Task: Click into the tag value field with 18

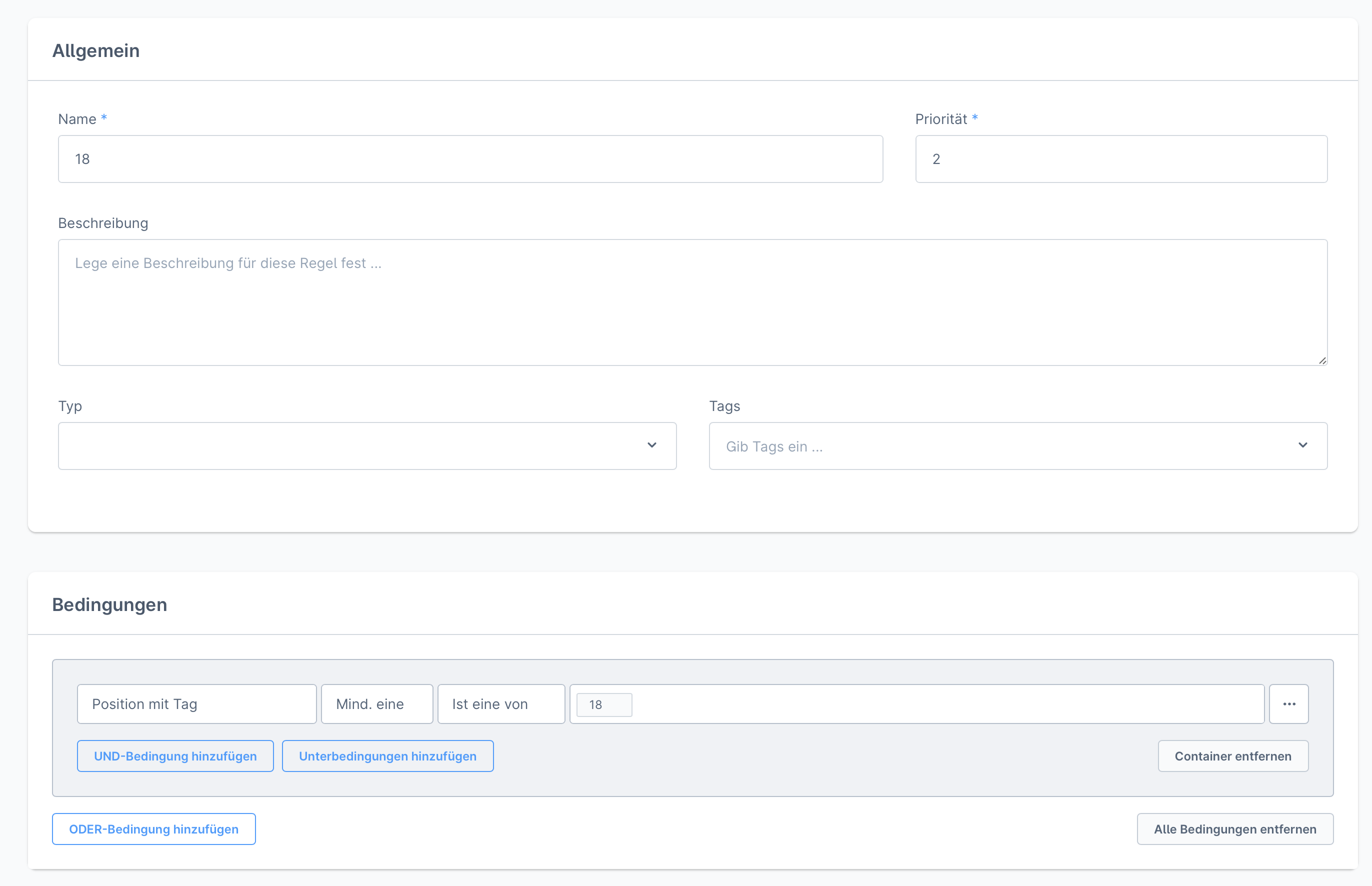Action: pyautogui.click(x=916, y=703)
